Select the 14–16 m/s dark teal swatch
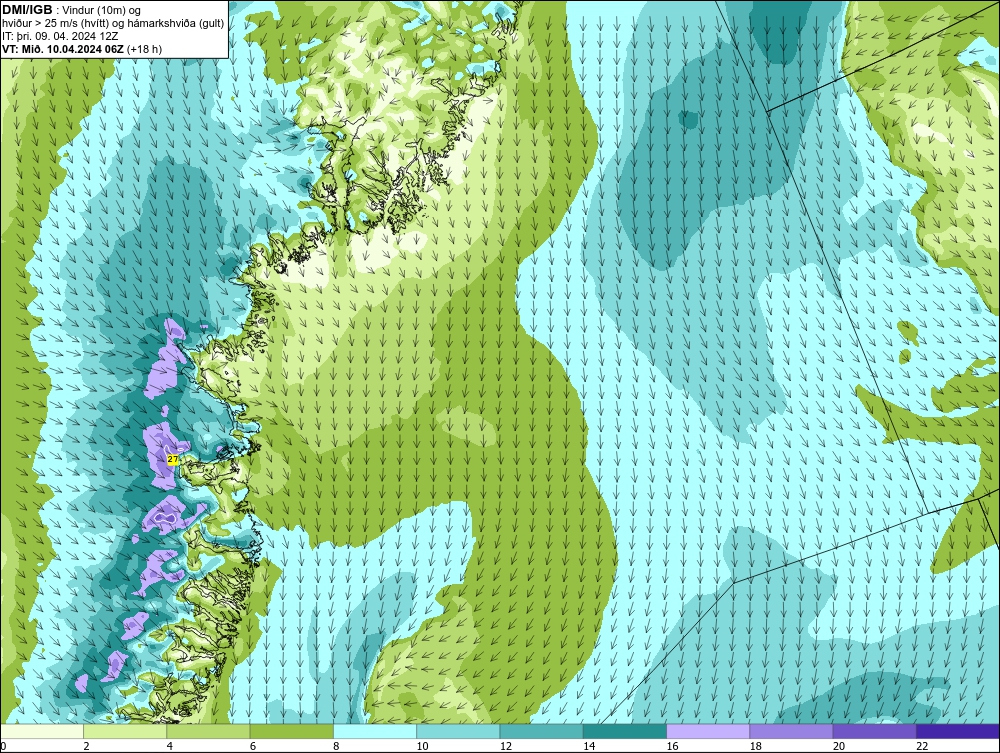 click(625, 731)
